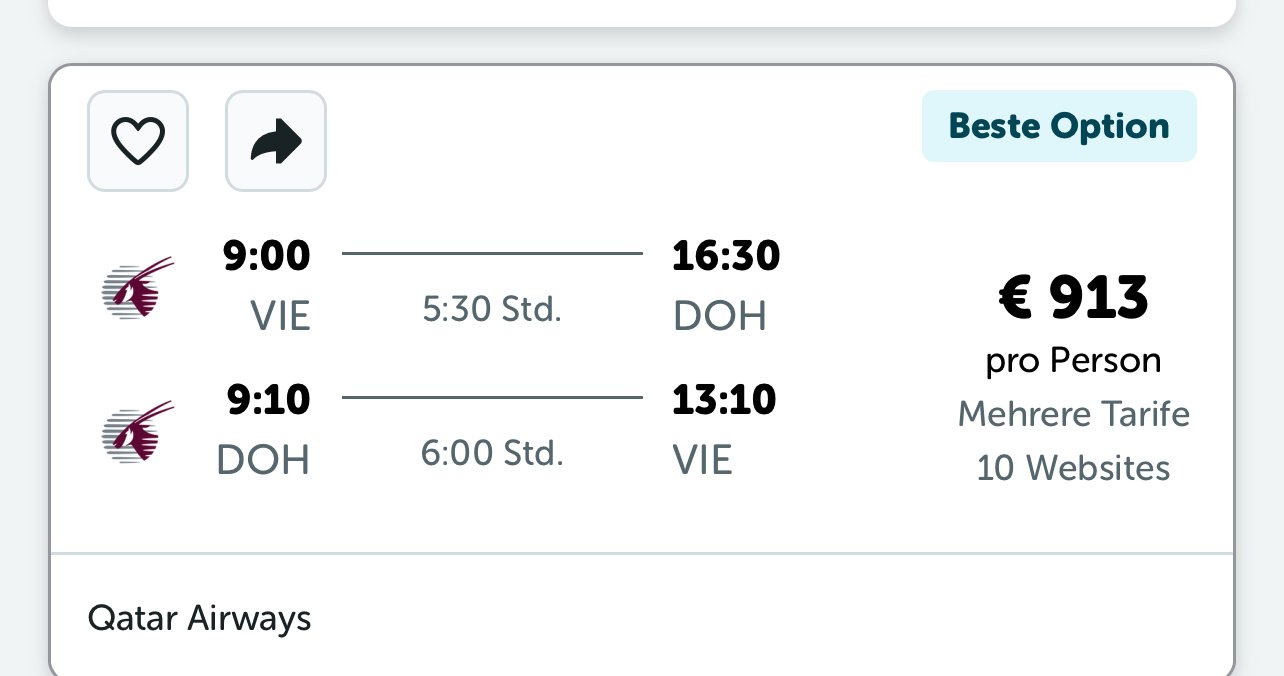This screenshot has width=1284, height=676.
Task: Click the return VIE arrival airport code
Action: click(702, 460)
